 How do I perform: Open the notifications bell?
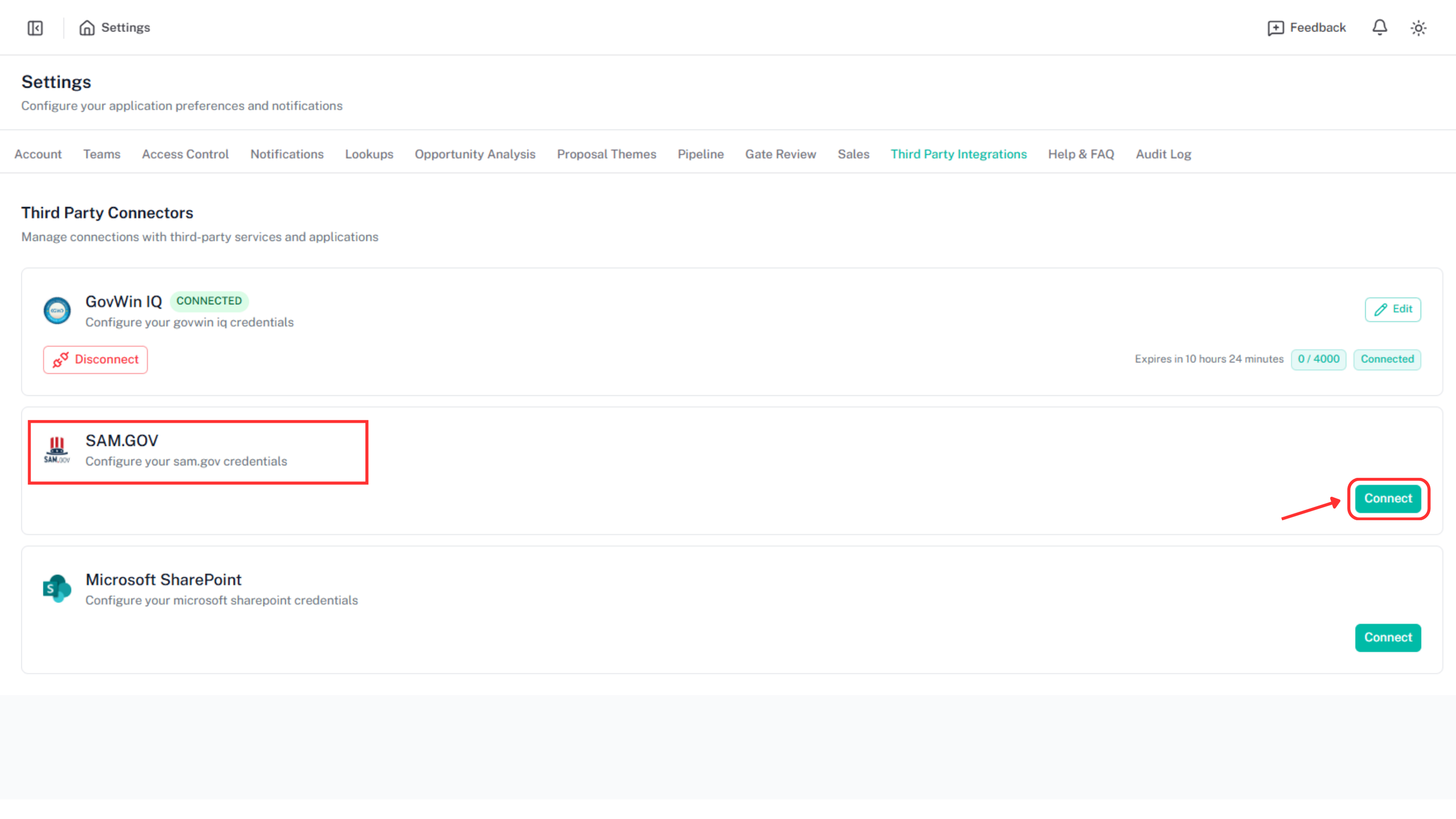(1379, 27)
